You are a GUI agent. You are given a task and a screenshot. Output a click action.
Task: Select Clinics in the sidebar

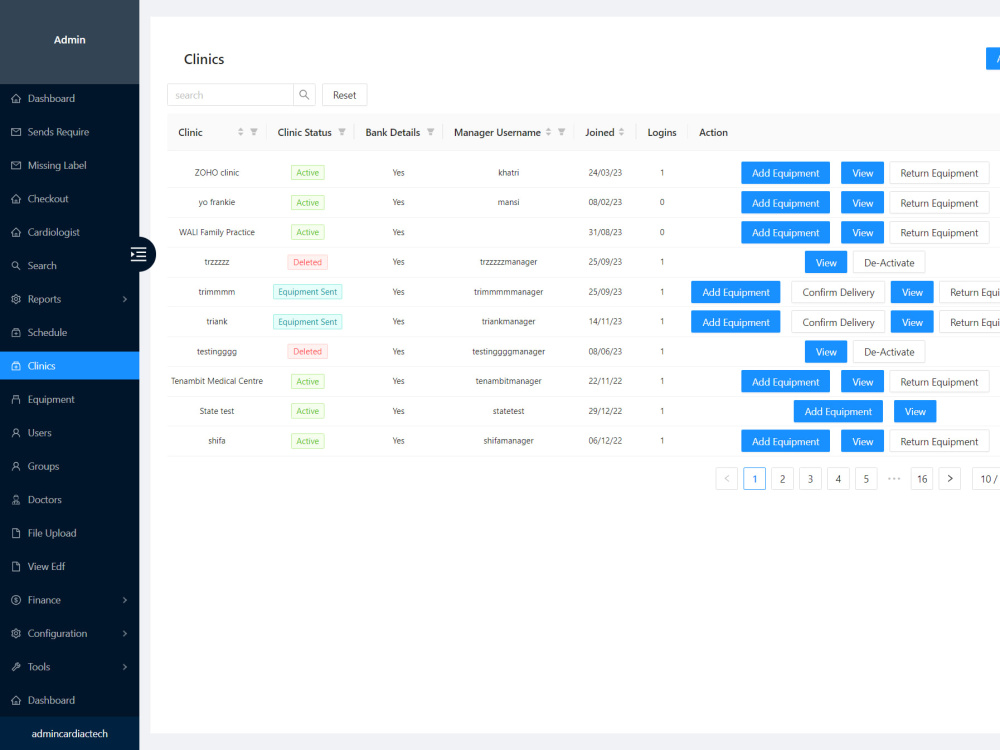[x=70, y=366]
